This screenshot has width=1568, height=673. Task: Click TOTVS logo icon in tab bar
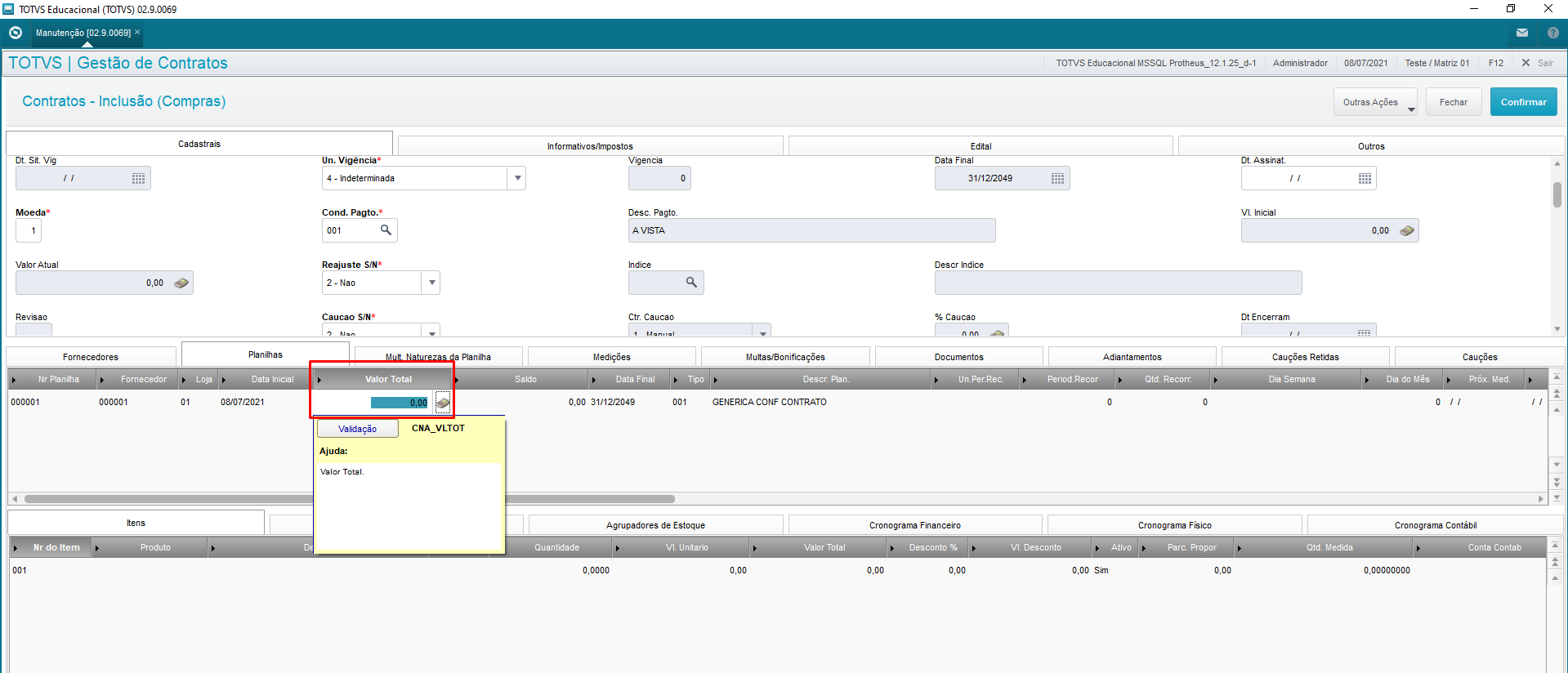click(x=15, y=33)
